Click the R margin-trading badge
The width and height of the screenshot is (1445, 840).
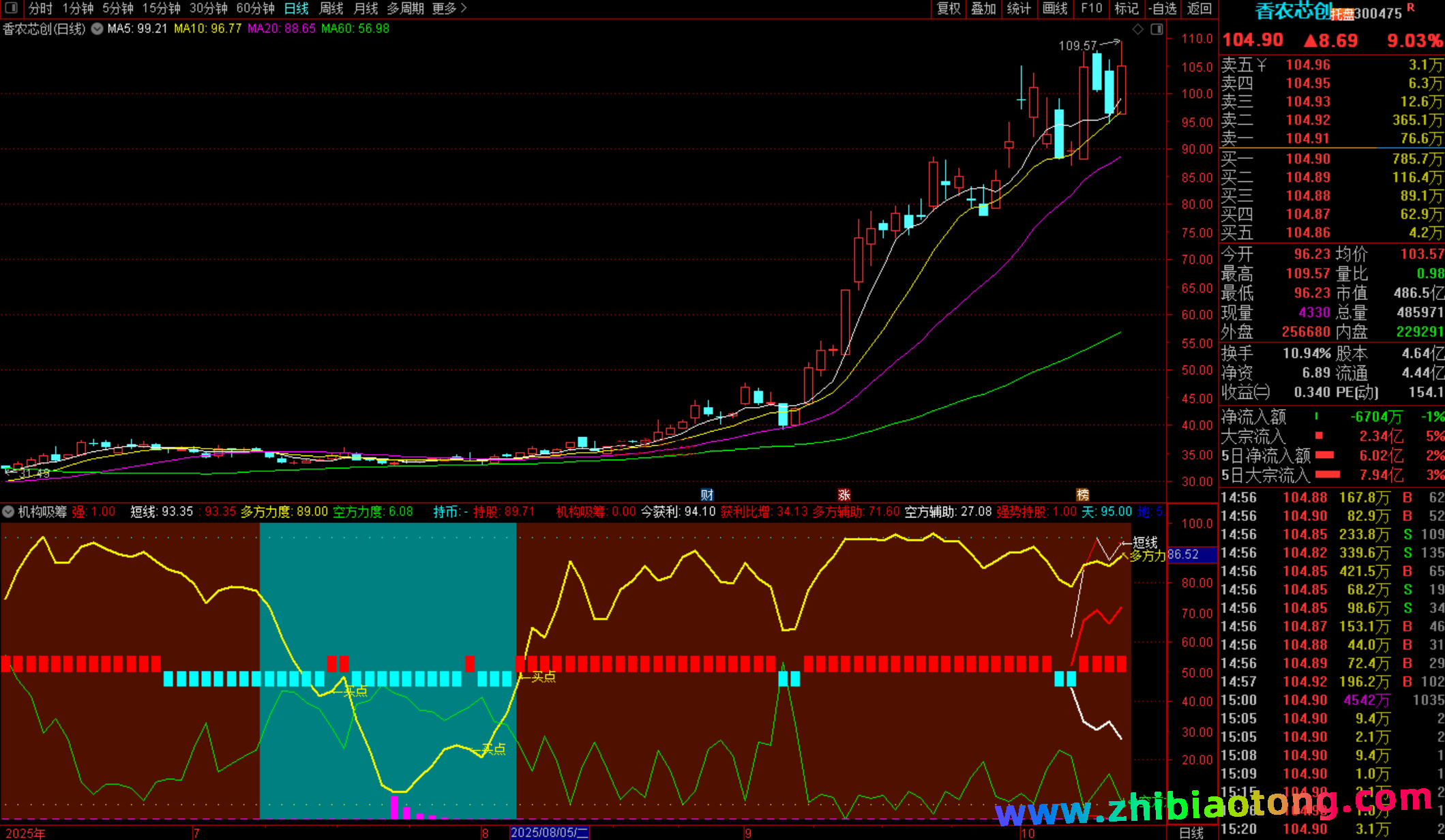click(x=1411, y=8)
